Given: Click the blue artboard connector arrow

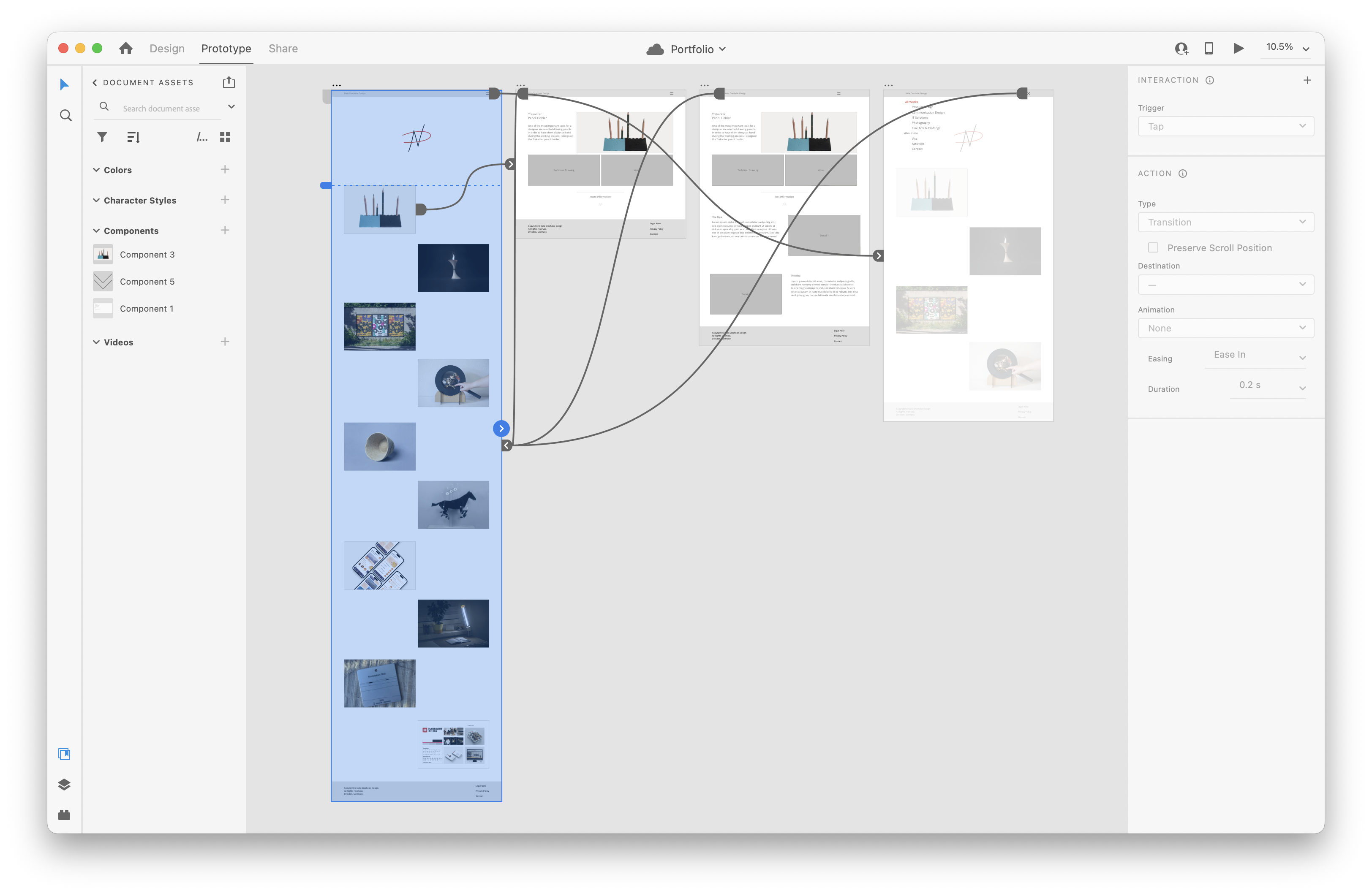Looking at the screenshot, I should pos(501,429).
